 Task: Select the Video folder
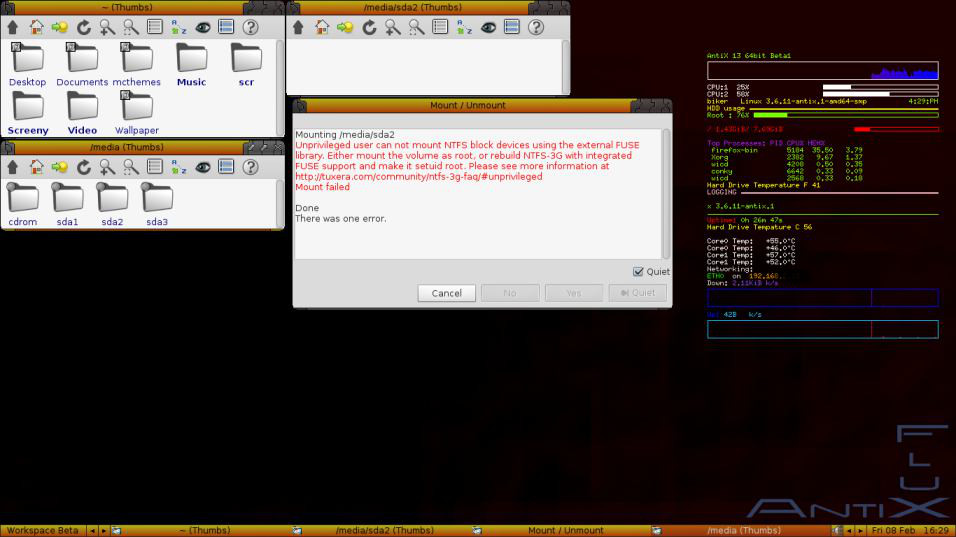(82, 113)
